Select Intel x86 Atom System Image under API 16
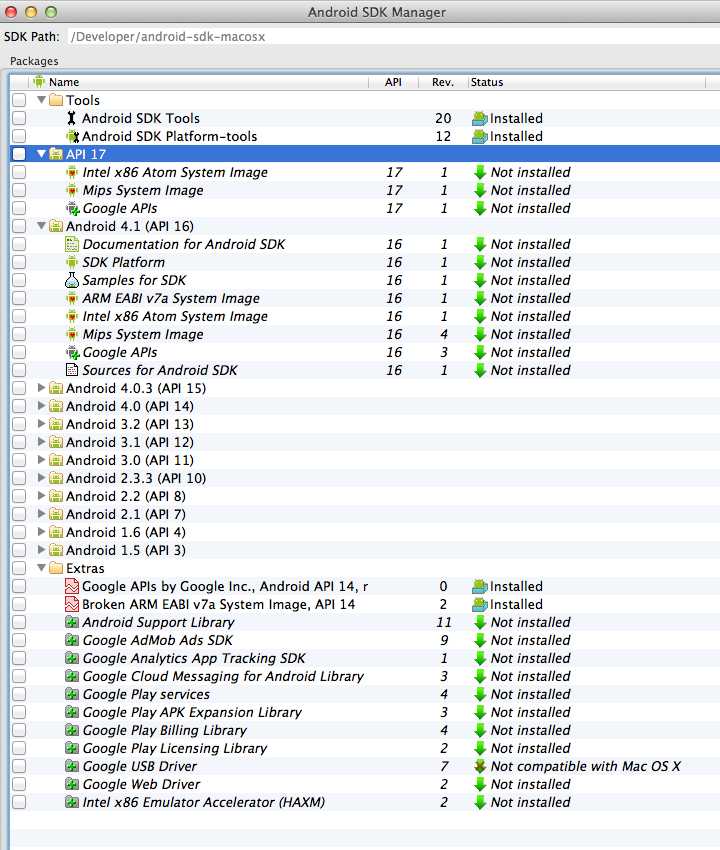Viewport: 720px width, 850px height. (x=364, y=316)
